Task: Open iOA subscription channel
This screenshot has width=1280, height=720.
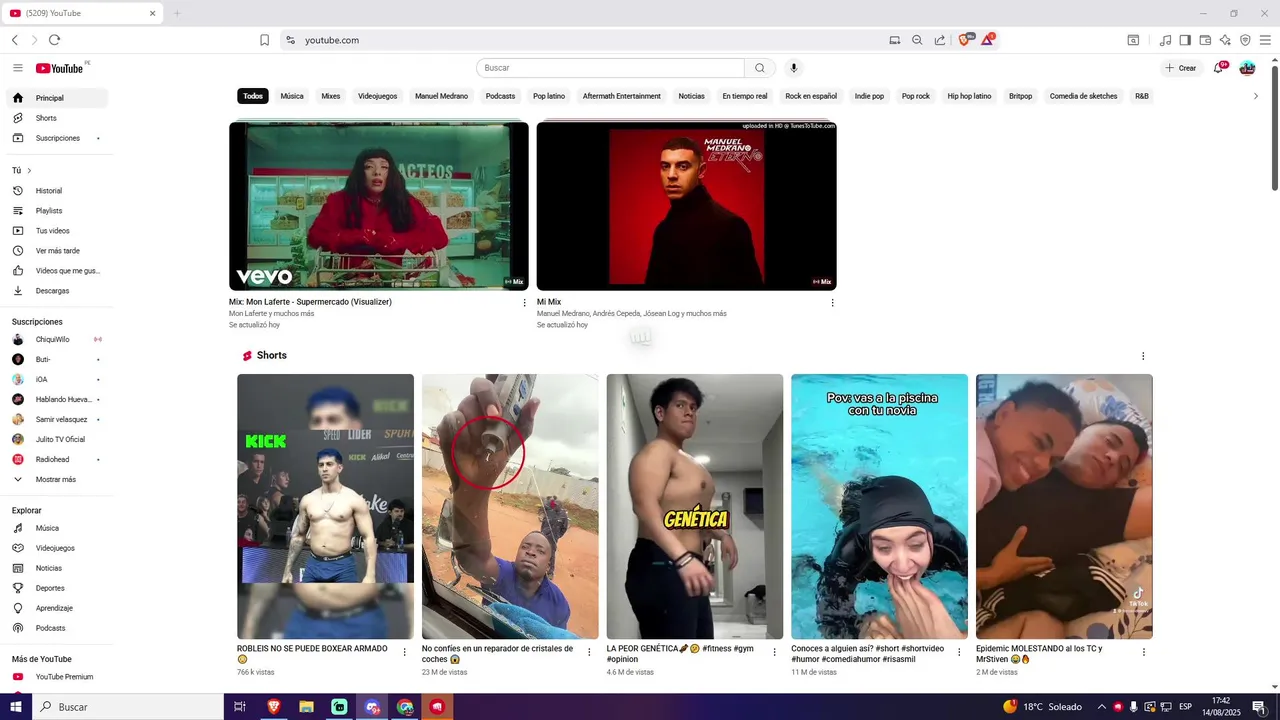Action: click(58, 379)
